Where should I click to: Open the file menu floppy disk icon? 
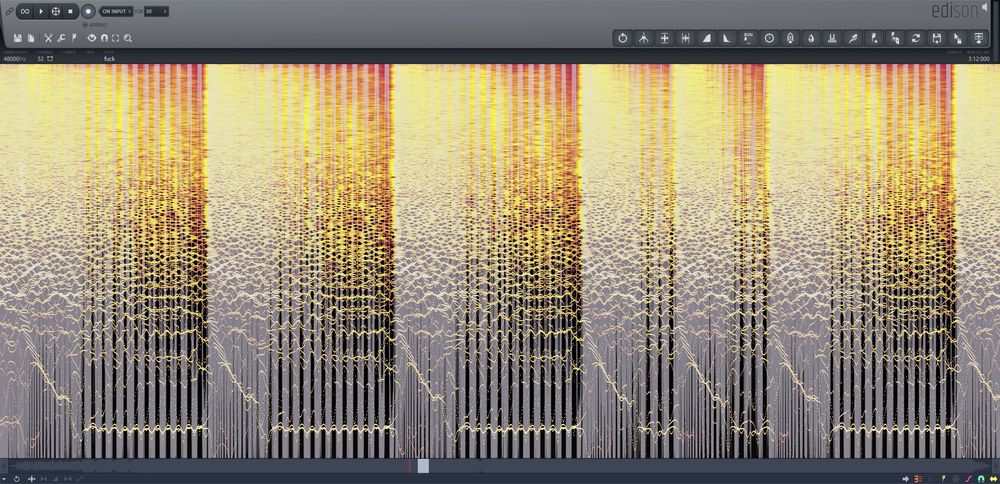click(x=17, y=38)
